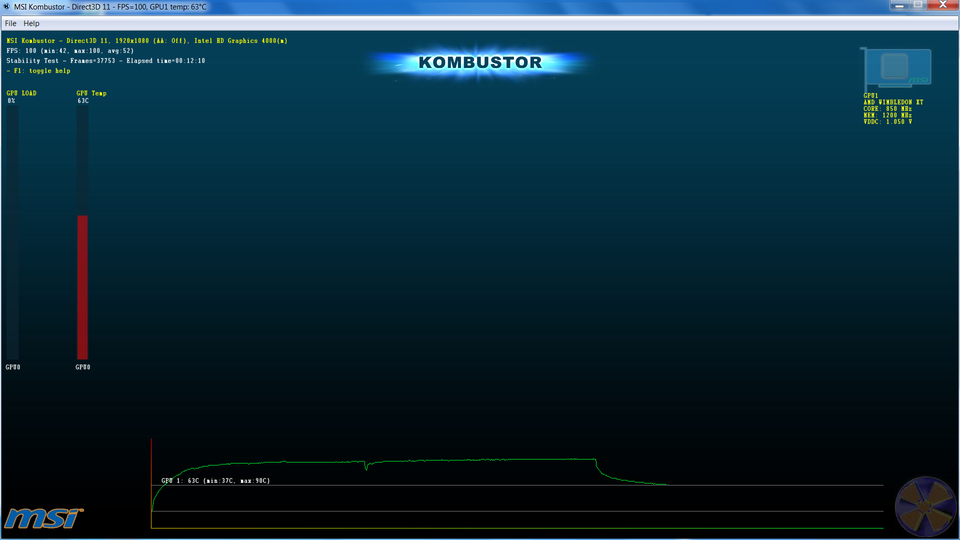This screenshot has width=960, height=540.
Task: Click the GPU0 label under the load bar
Action: point(13,367)
